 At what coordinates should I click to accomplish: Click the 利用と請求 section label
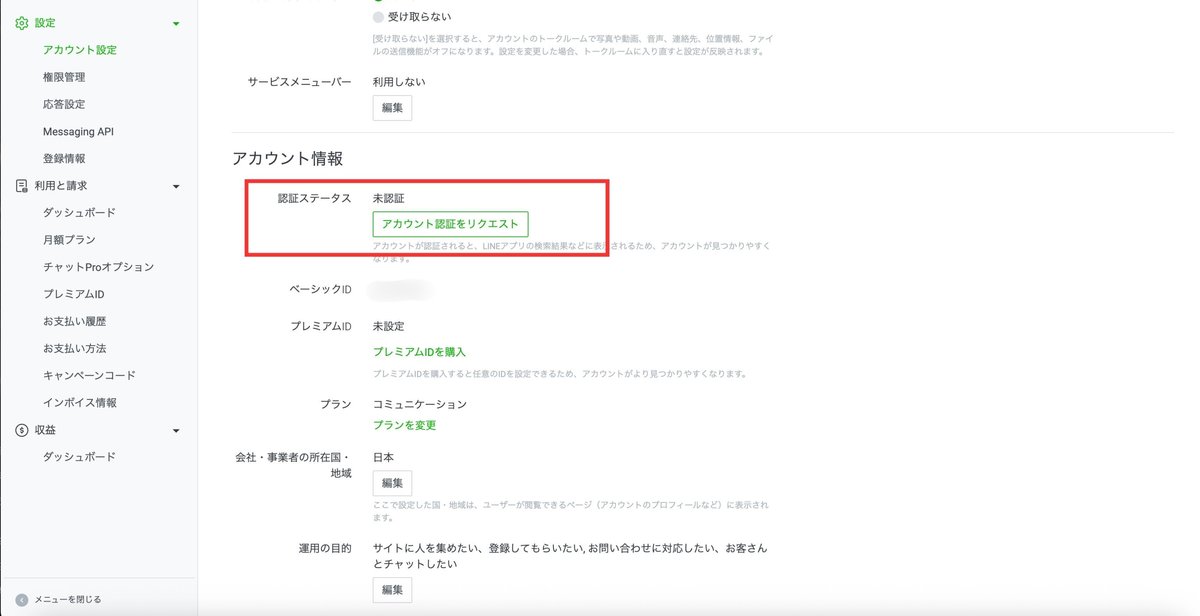61,186
